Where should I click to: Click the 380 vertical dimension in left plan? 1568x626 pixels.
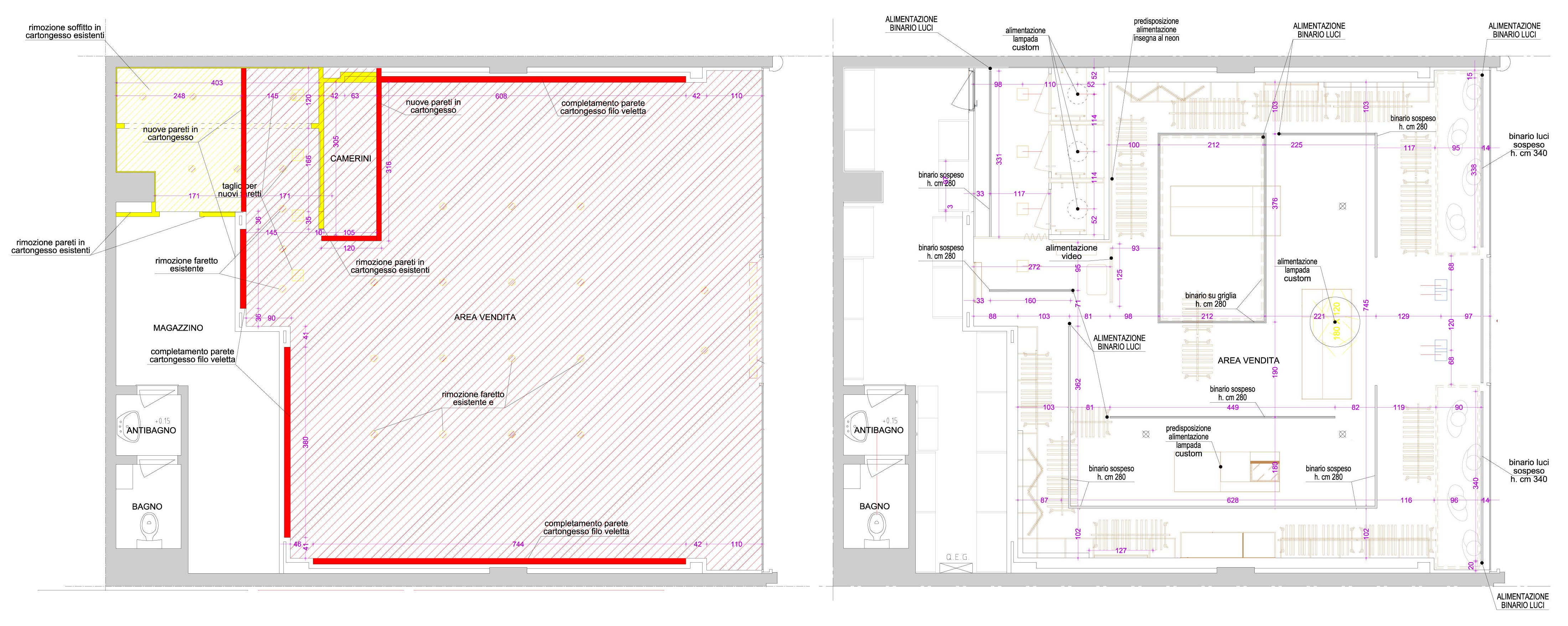pos(305,442)
